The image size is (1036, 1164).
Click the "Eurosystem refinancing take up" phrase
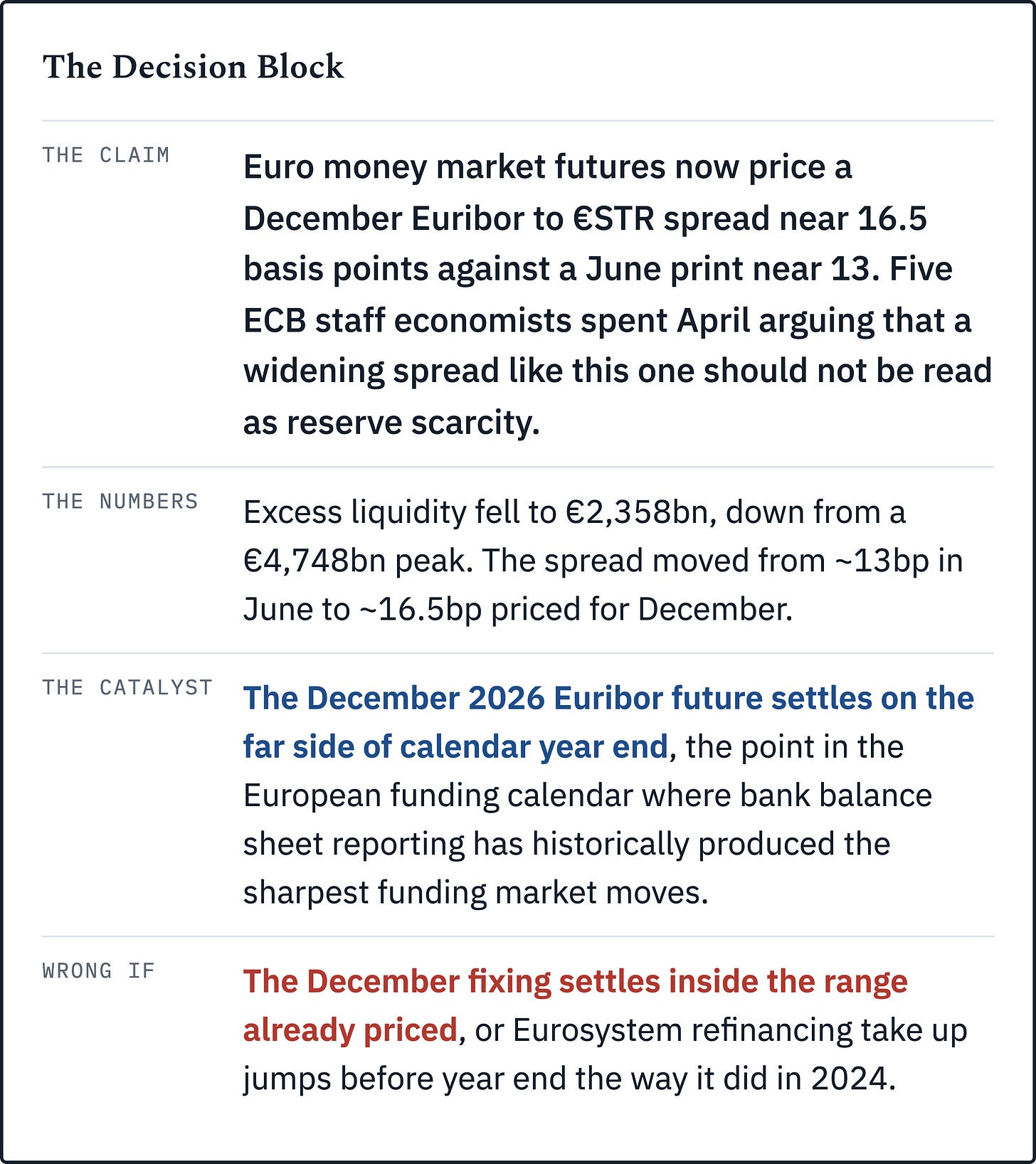pyautogui.click(x=740, y=1030)
